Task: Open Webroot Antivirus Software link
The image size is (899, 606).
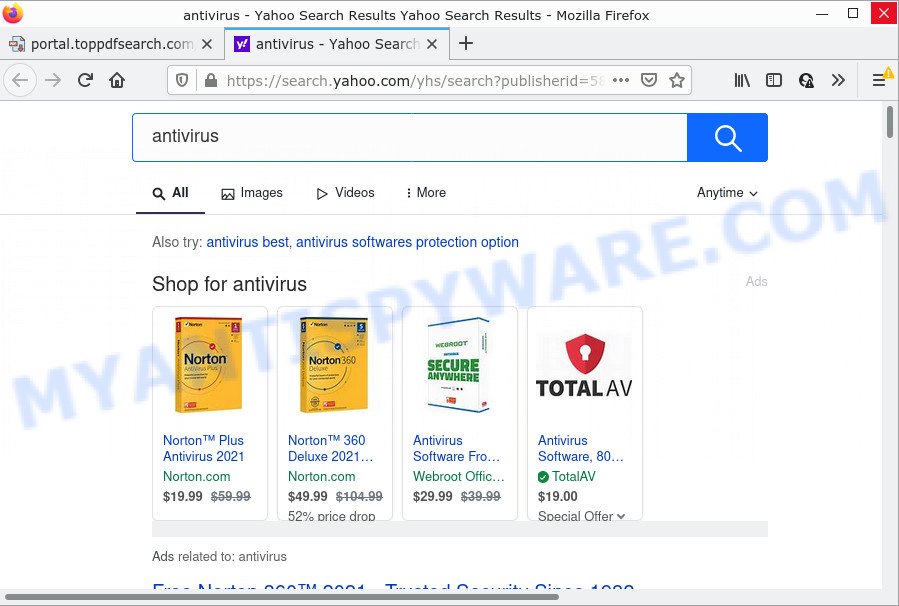Action: 456,448
